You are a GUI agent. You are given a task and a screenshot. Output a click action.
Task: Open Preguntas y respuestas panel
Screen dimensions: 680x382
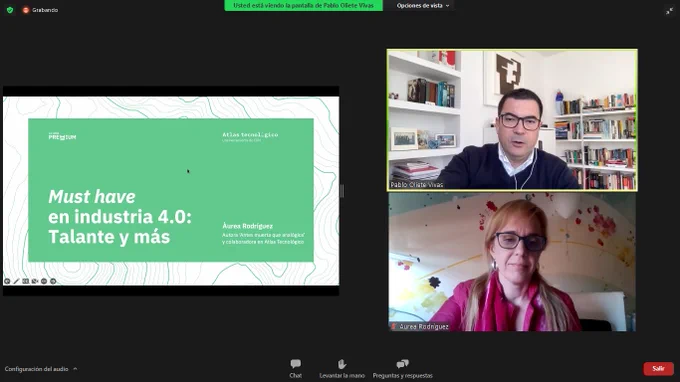pos(403,369)
